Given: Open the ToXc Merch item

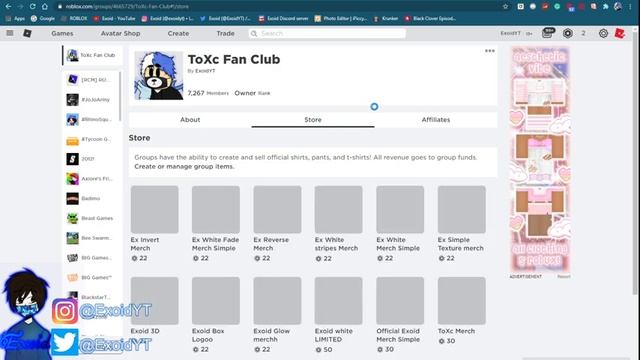Looking at the screenshot, I should click(462, 311).
